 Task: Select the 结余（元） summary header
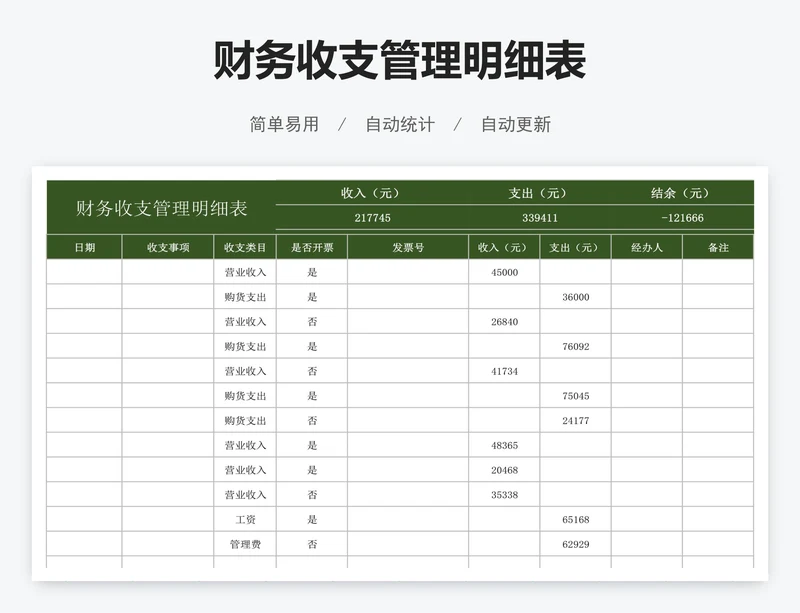tap(680, 192)
